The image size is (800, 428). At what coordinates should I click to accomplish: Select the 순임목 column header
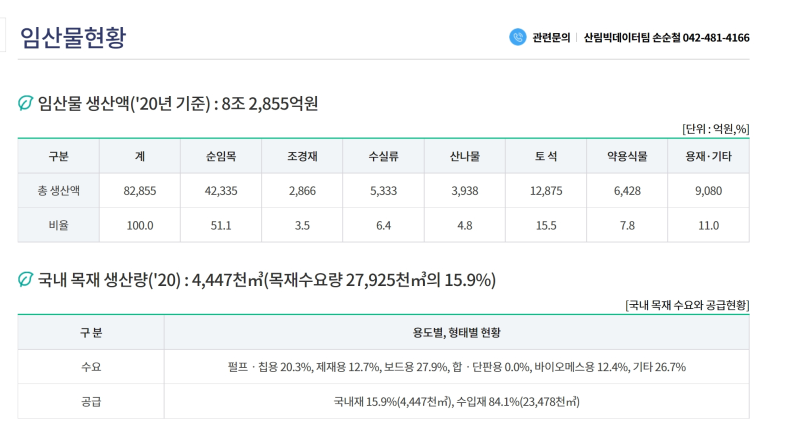pyautogui.click(x=220, y=157)
